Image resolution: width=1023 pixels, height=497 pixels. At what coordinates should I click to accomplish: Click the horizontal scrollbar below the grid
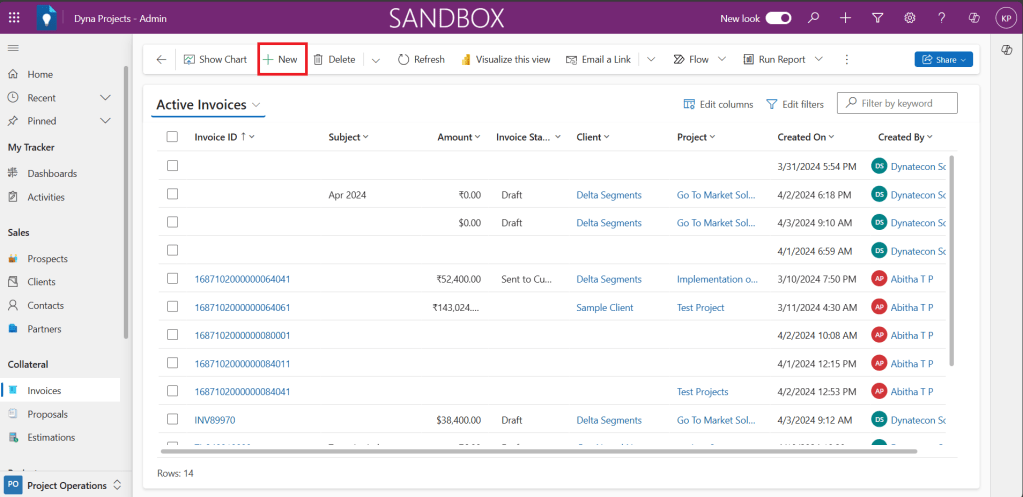(x=540, y=452)
